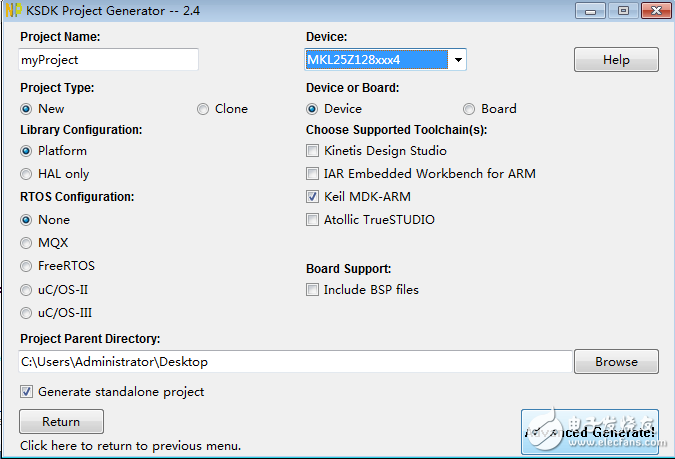This screenshot has height=459, width=675.
Task: Click the Browse button
Action: [616, 362]
